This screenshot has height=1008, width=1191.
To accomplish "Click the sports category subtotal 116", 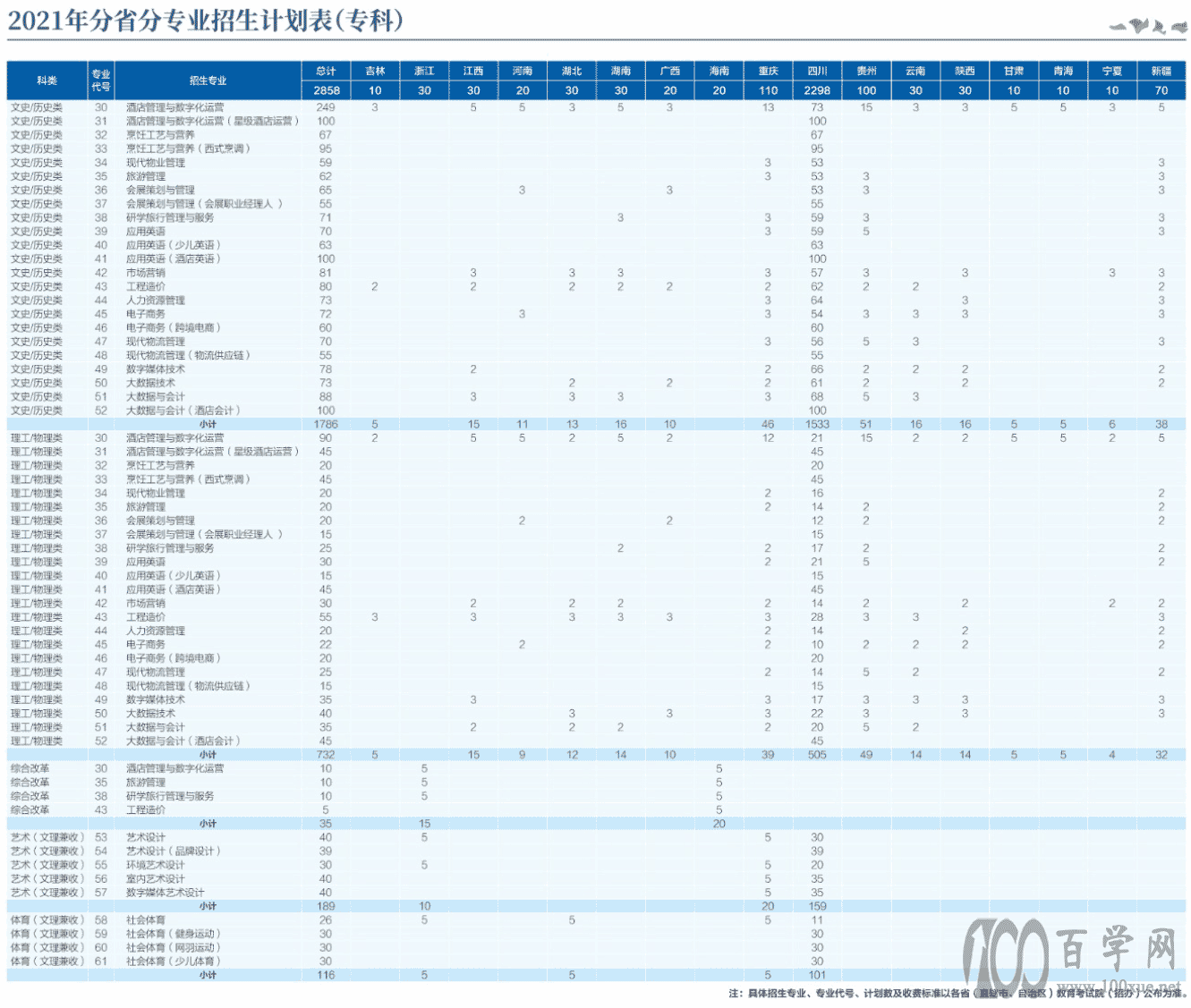I will [326, 975].
